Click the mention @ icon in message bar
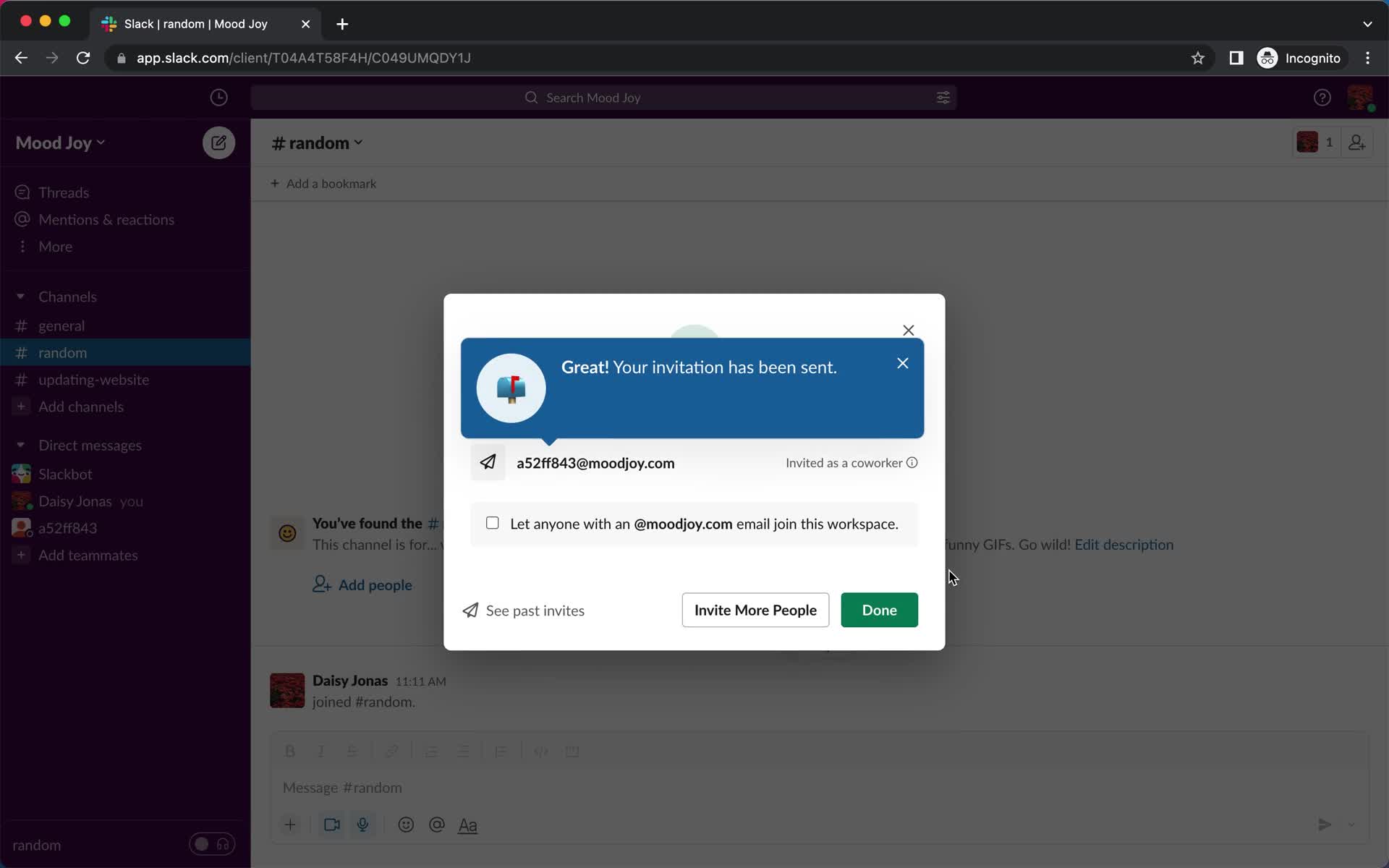1389x868 pixels. pos(437,825)
